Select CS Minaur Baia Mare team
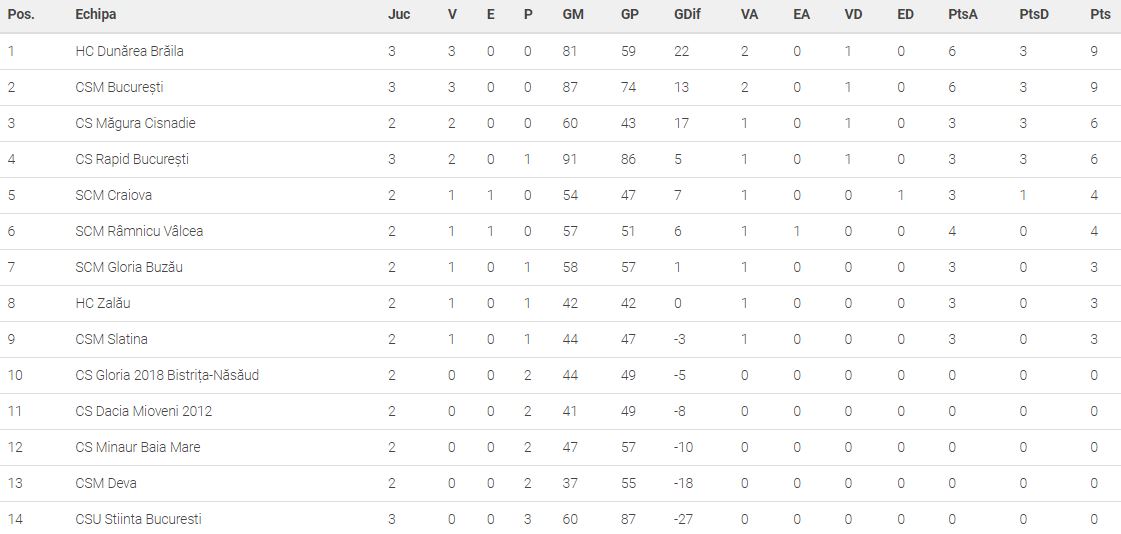The image size is (1121, 534). pos(137,447)
